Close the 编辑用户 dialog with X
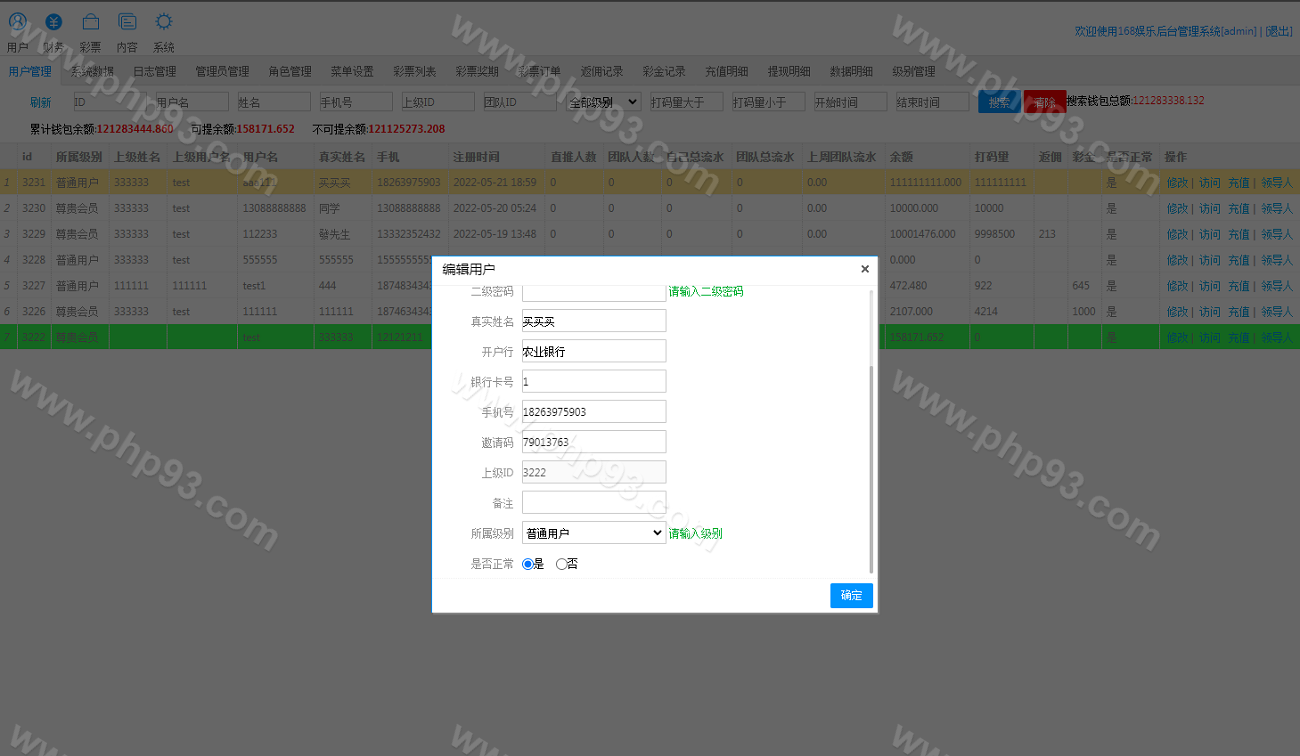 point(865,269)
